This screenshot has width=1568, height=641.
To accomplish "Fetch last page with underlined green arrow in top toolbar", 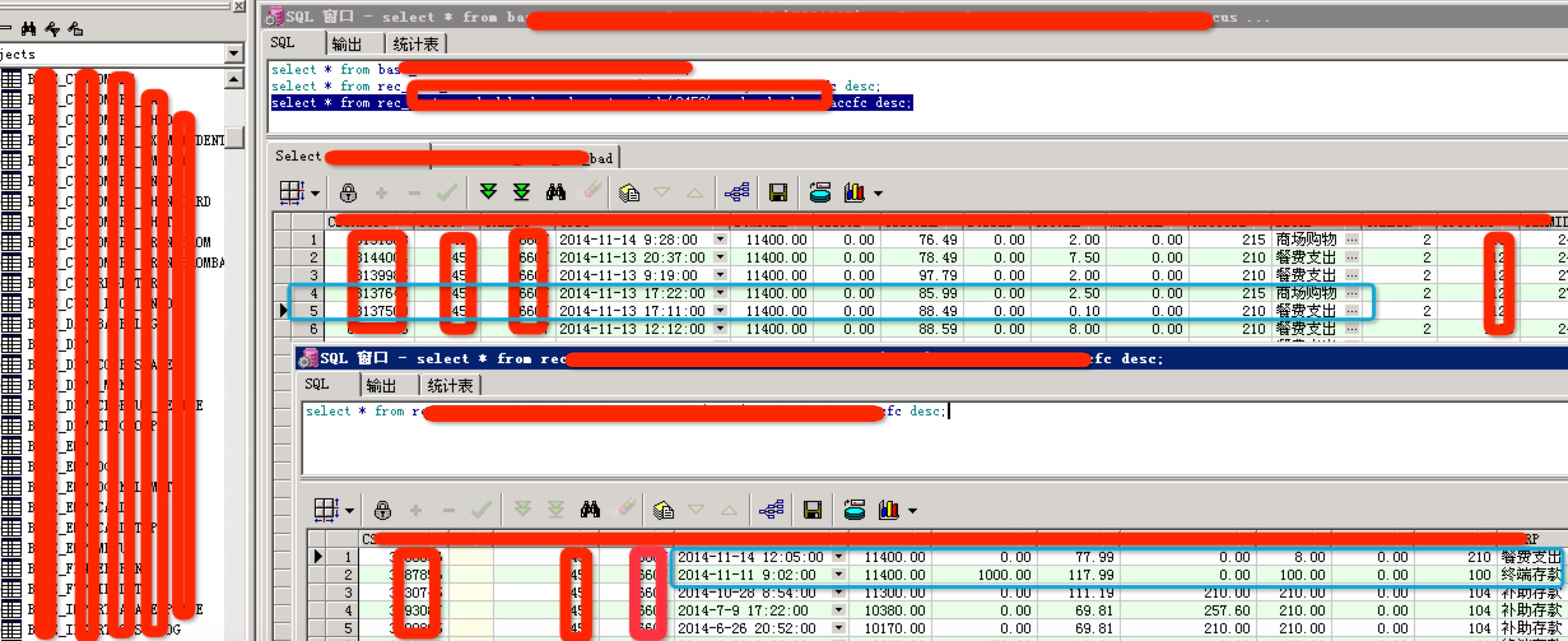I will click(x=522, y=192).
